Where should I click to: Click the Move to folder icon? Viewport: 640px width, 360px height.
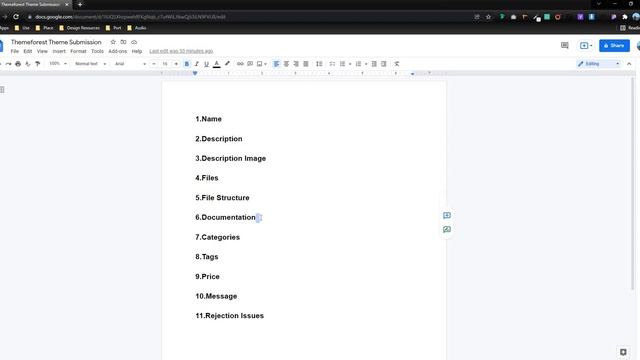[123, 42]
